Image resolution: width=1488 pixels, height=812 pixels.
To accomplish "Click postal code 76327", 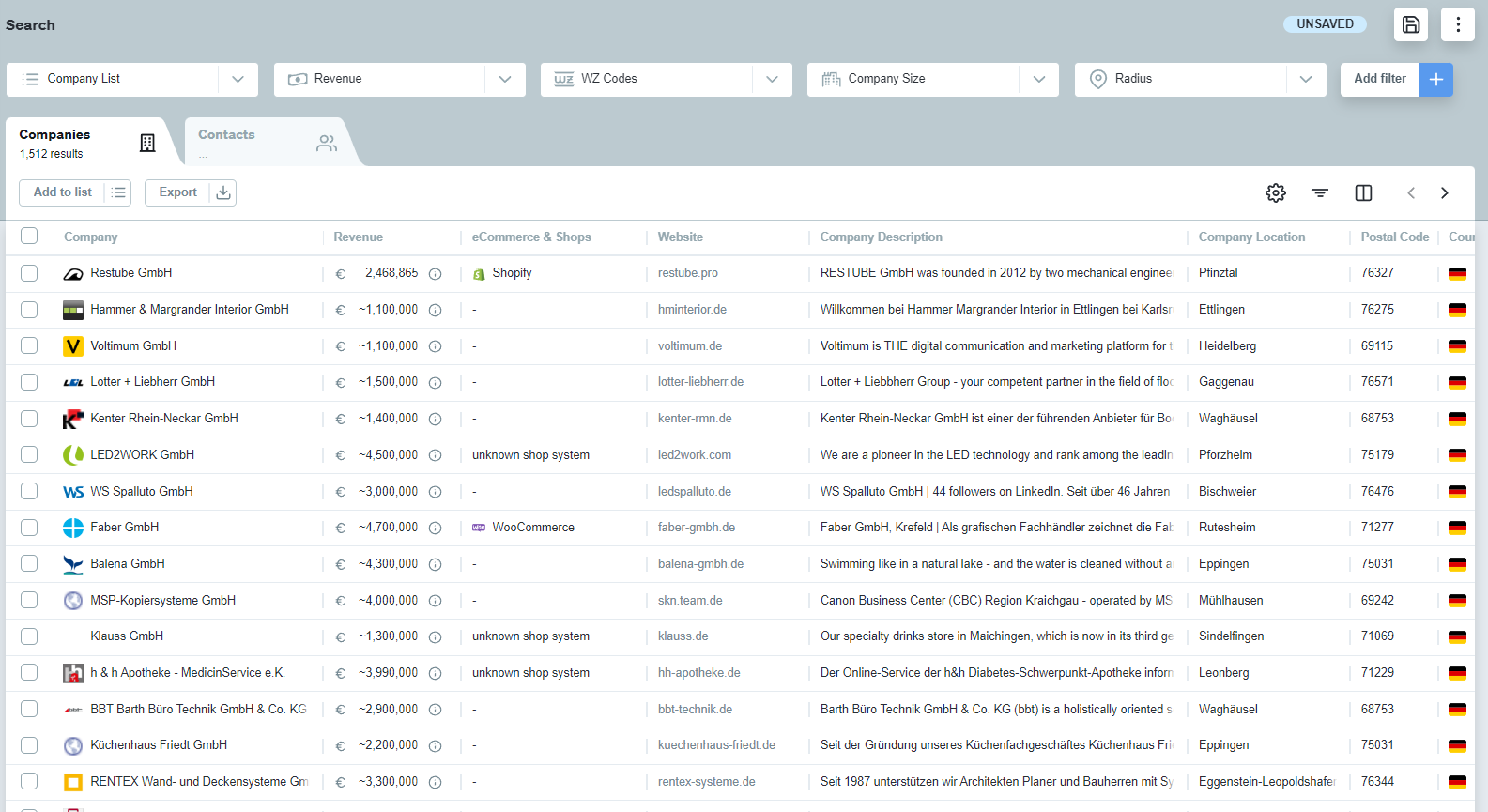I will click(1377, 273).
